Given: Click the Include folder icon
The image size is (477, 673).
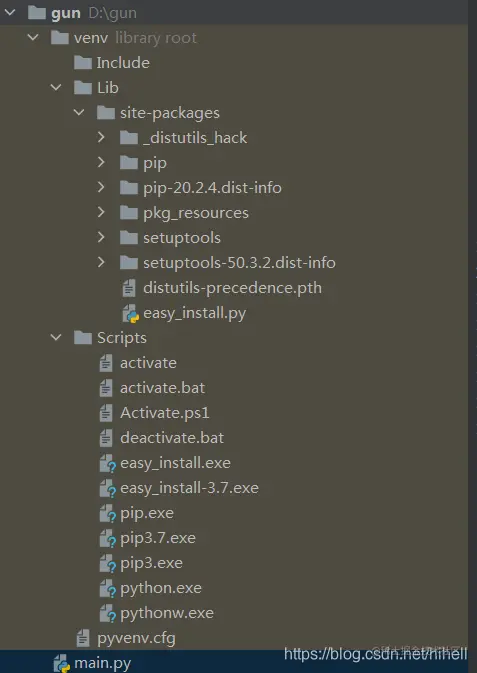Looking at the screenshot, I should (83, 63).
